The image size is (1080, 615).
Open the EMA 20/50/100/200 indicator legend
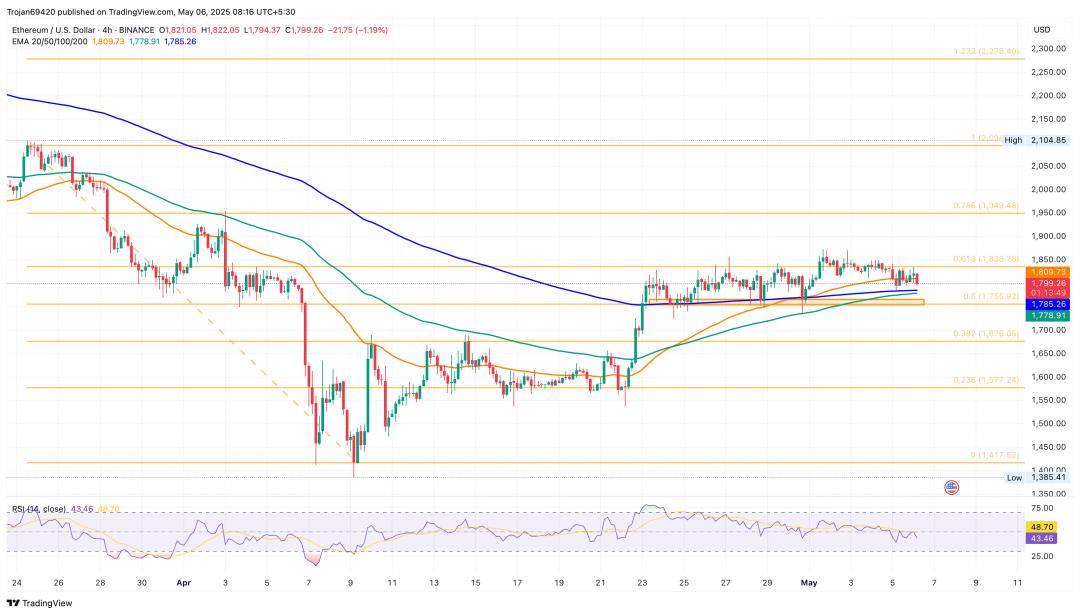(x=50, y=41)
